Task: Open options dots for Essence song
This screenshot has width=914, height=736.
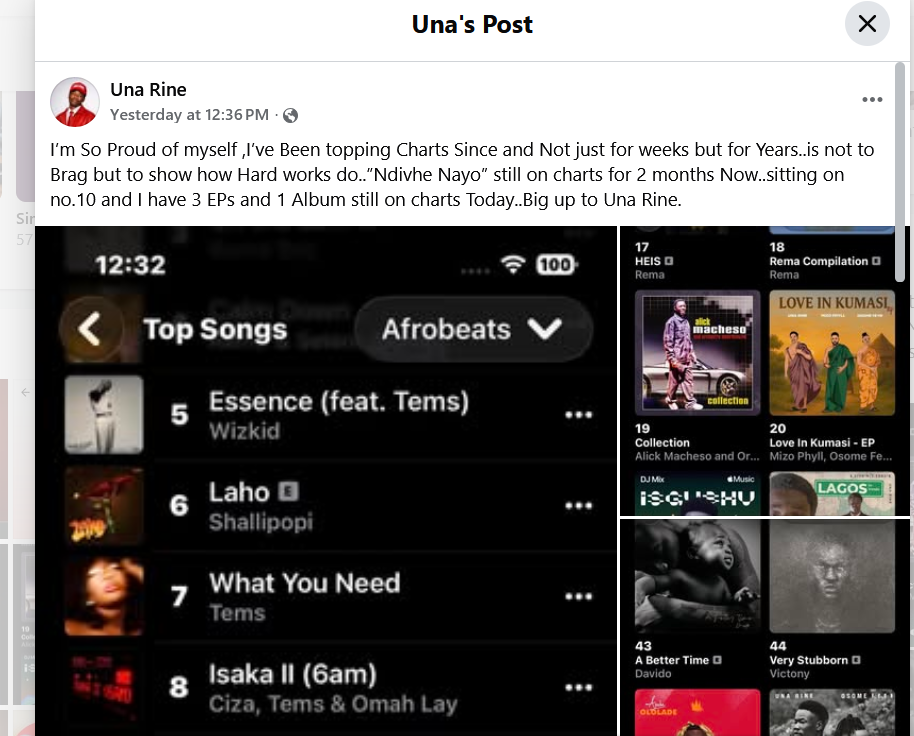Action: click(578, 415)
